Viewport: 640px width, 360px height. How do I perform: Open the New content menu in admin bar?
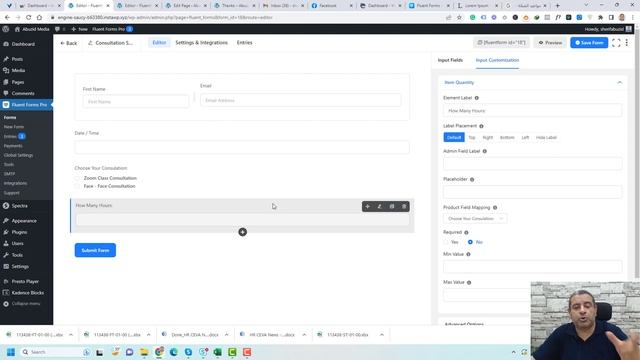click(x=80, y=29)
